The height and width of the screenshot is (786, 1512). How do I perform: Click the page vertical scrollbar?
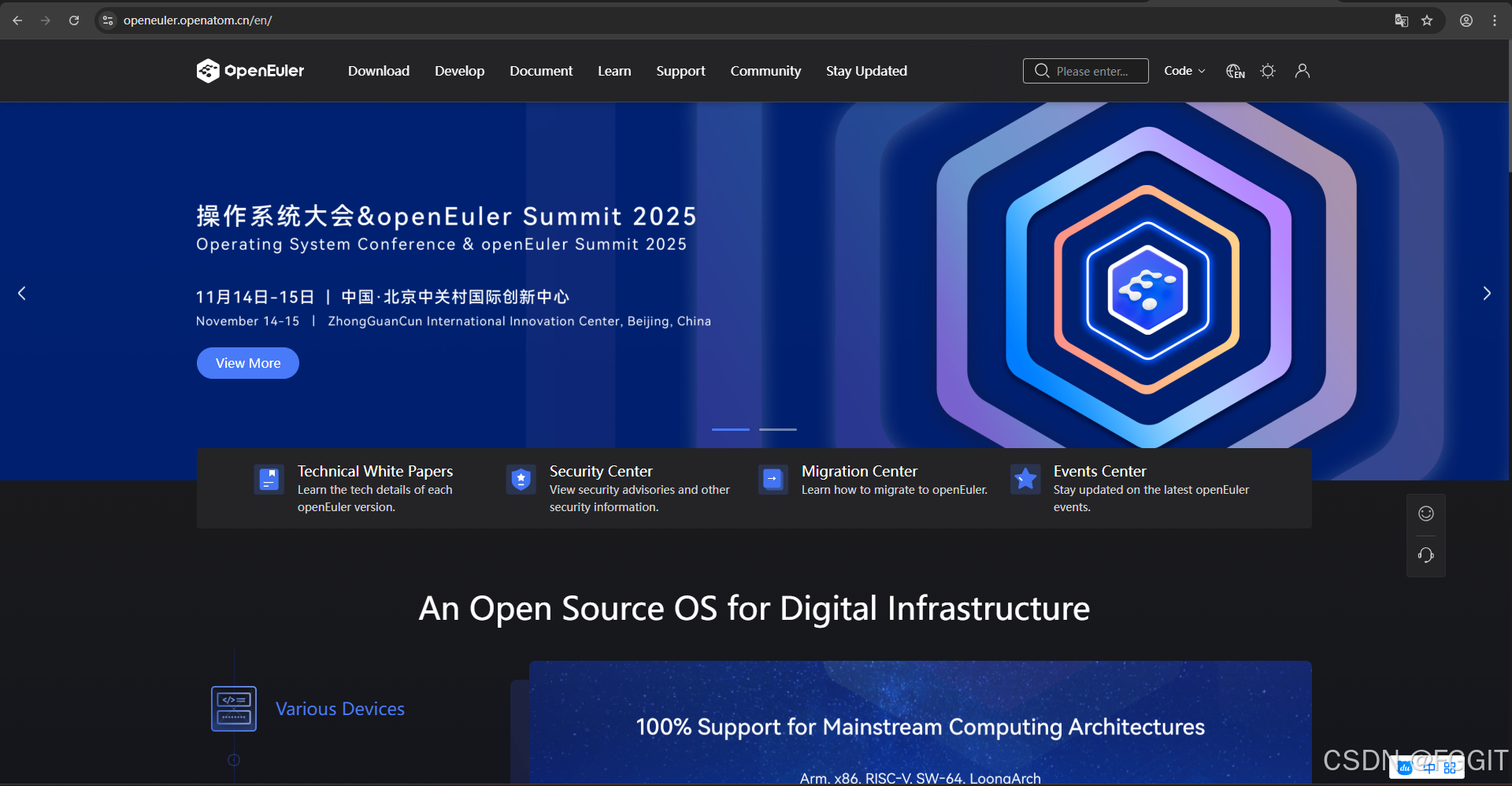click(1509, 106)
